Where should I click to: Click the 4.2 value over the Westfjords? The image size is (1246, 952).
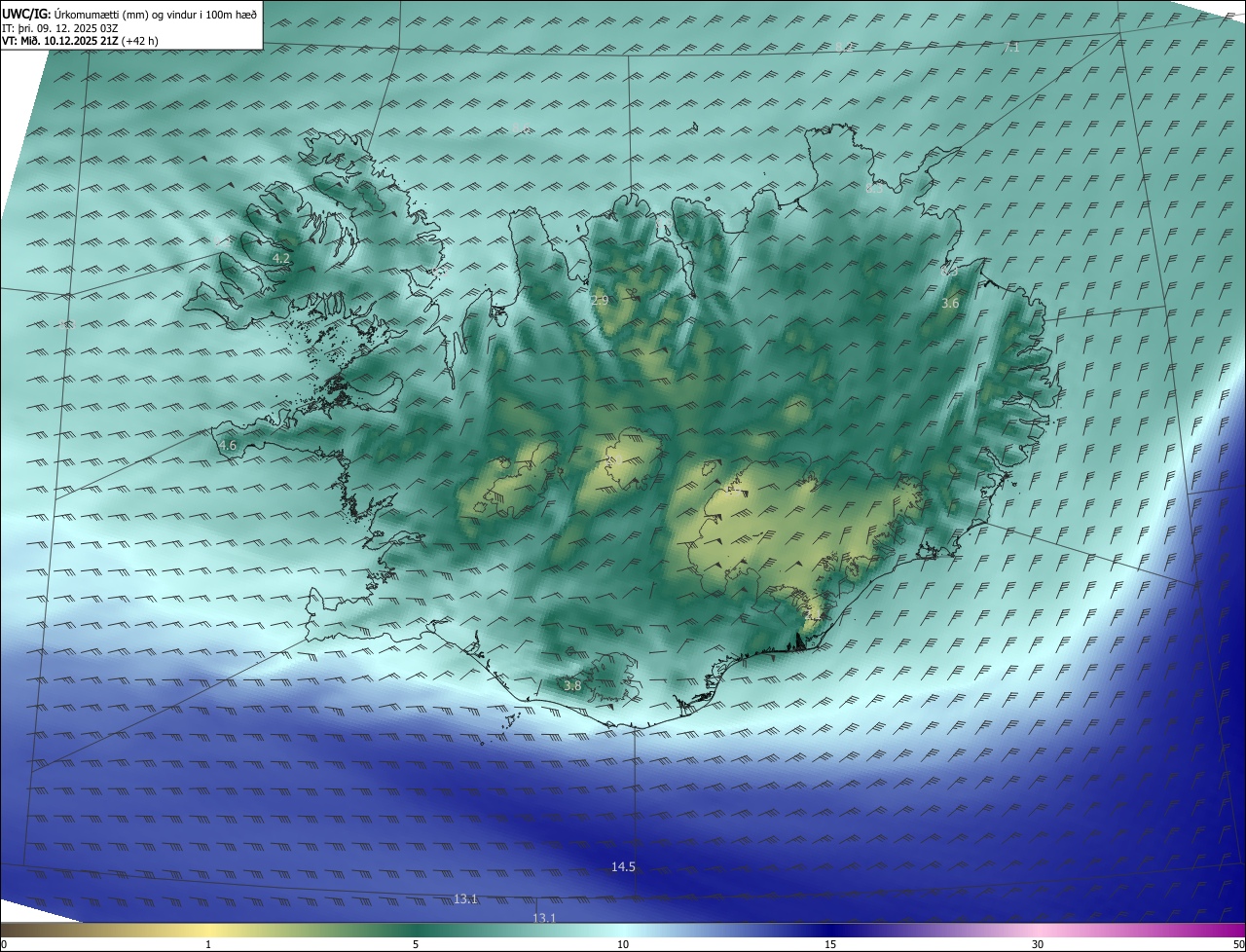click(280, 258)
